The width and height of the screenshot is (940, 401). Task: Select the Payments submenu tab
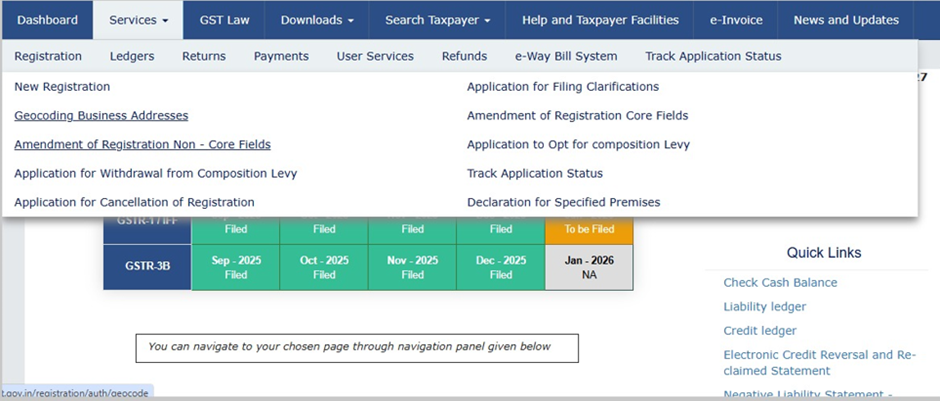pyautogui.click(x=281, y=56)
